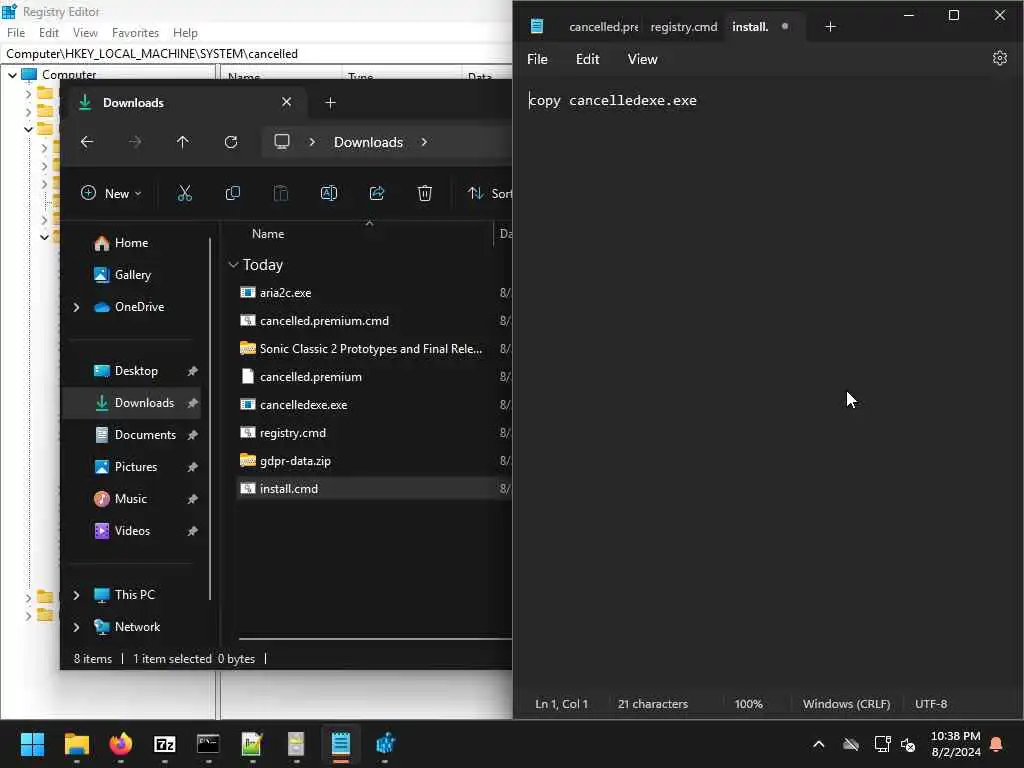Open Pictures in navigation pane
Screen dimensions: 1024x768
(x=136, y=467)
